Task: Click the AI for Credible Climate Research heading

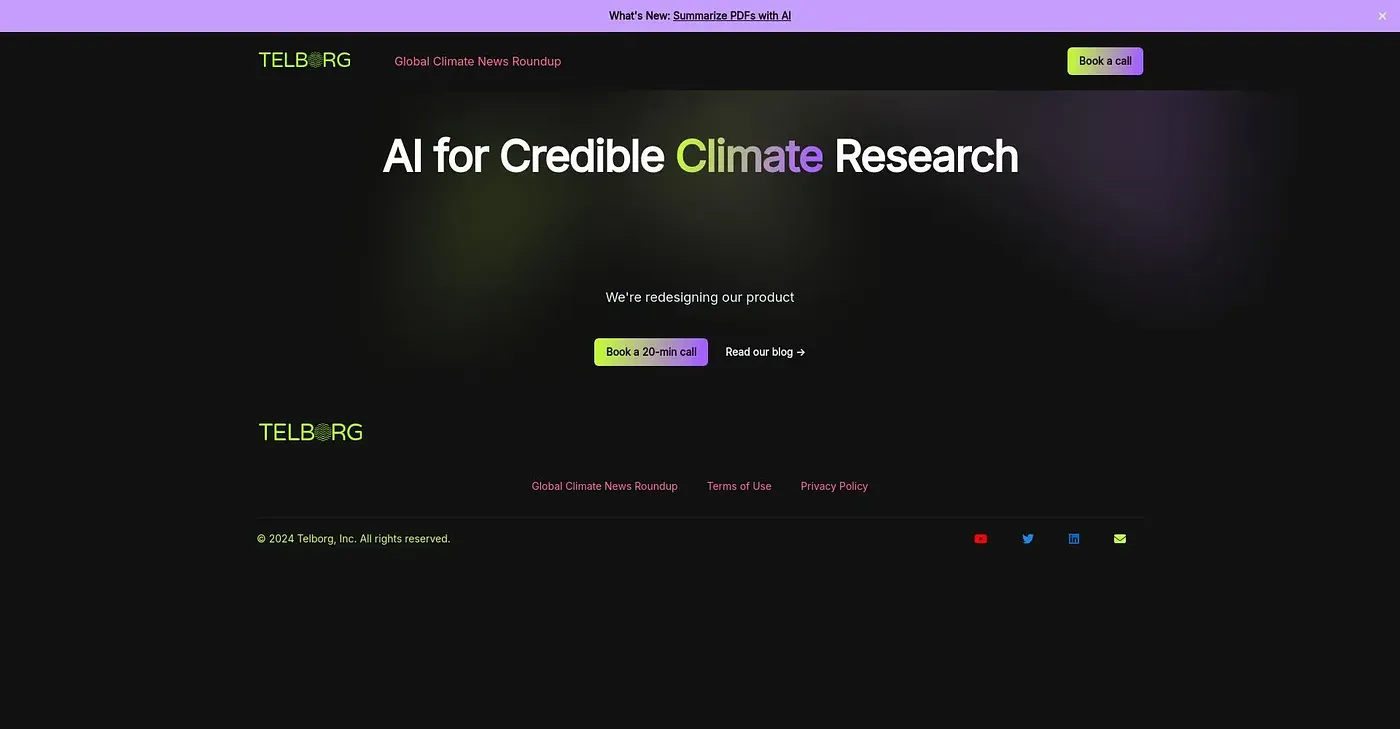Action: pos(700,156)
